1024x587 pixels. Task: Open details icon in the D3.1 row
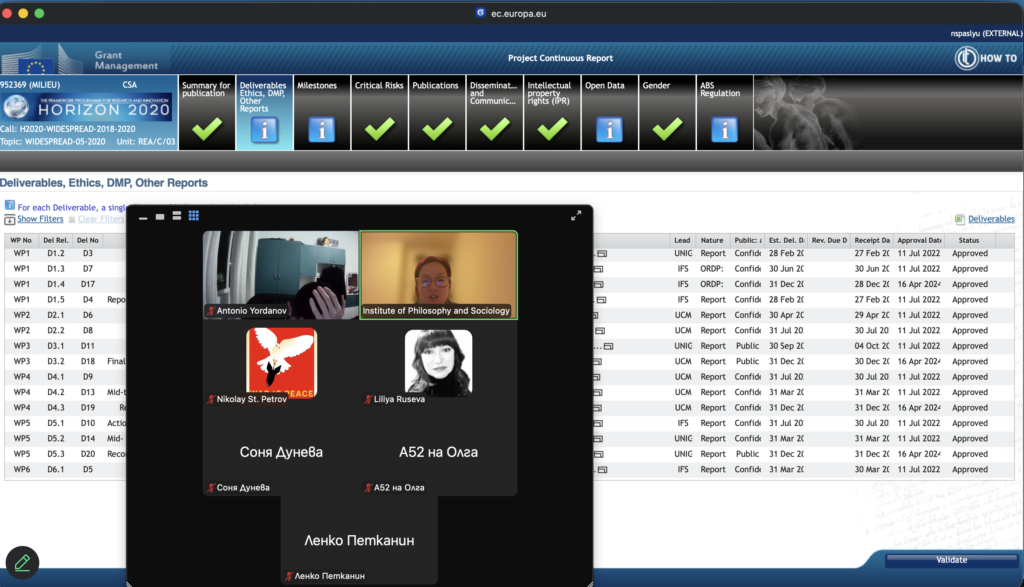click(x=608, y=346)
